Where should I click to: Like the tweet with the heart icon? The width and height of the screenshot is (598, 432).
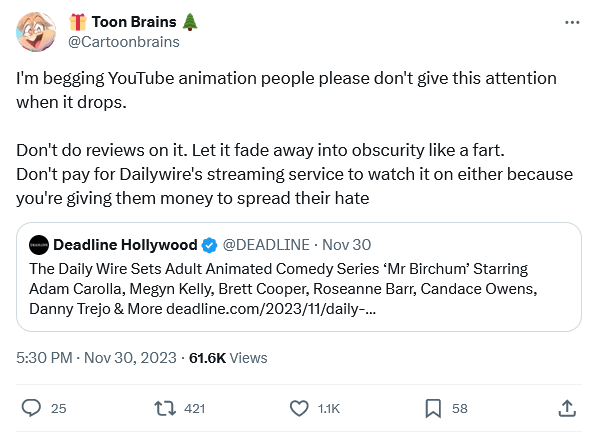pos(299,408)
